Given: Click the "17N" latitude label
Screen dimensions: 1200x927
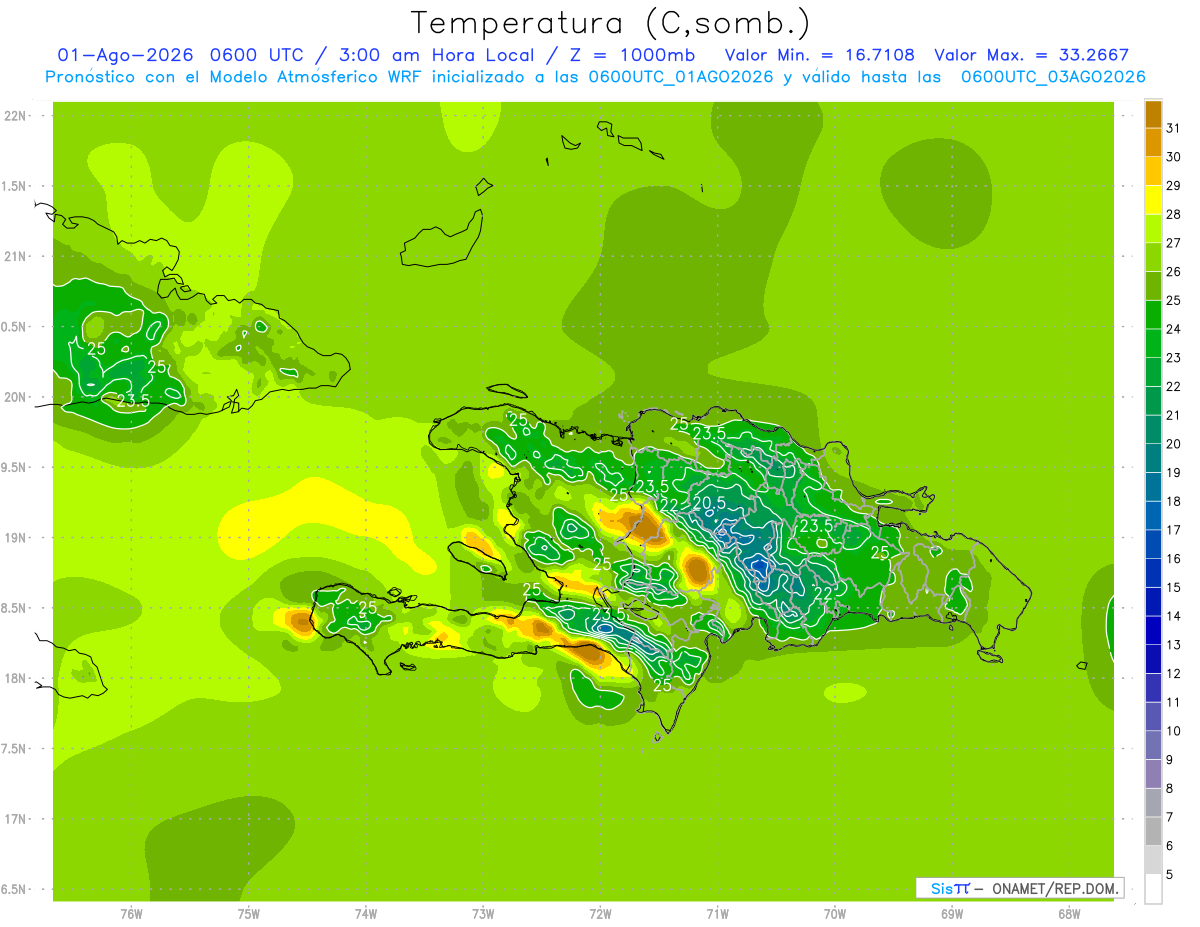Looking at the screenshot, I should pos(15,820).
